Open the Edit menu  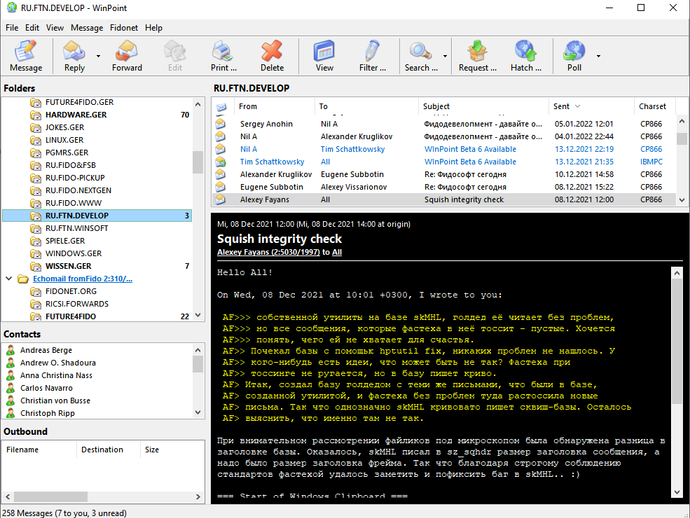pos(32,28)
